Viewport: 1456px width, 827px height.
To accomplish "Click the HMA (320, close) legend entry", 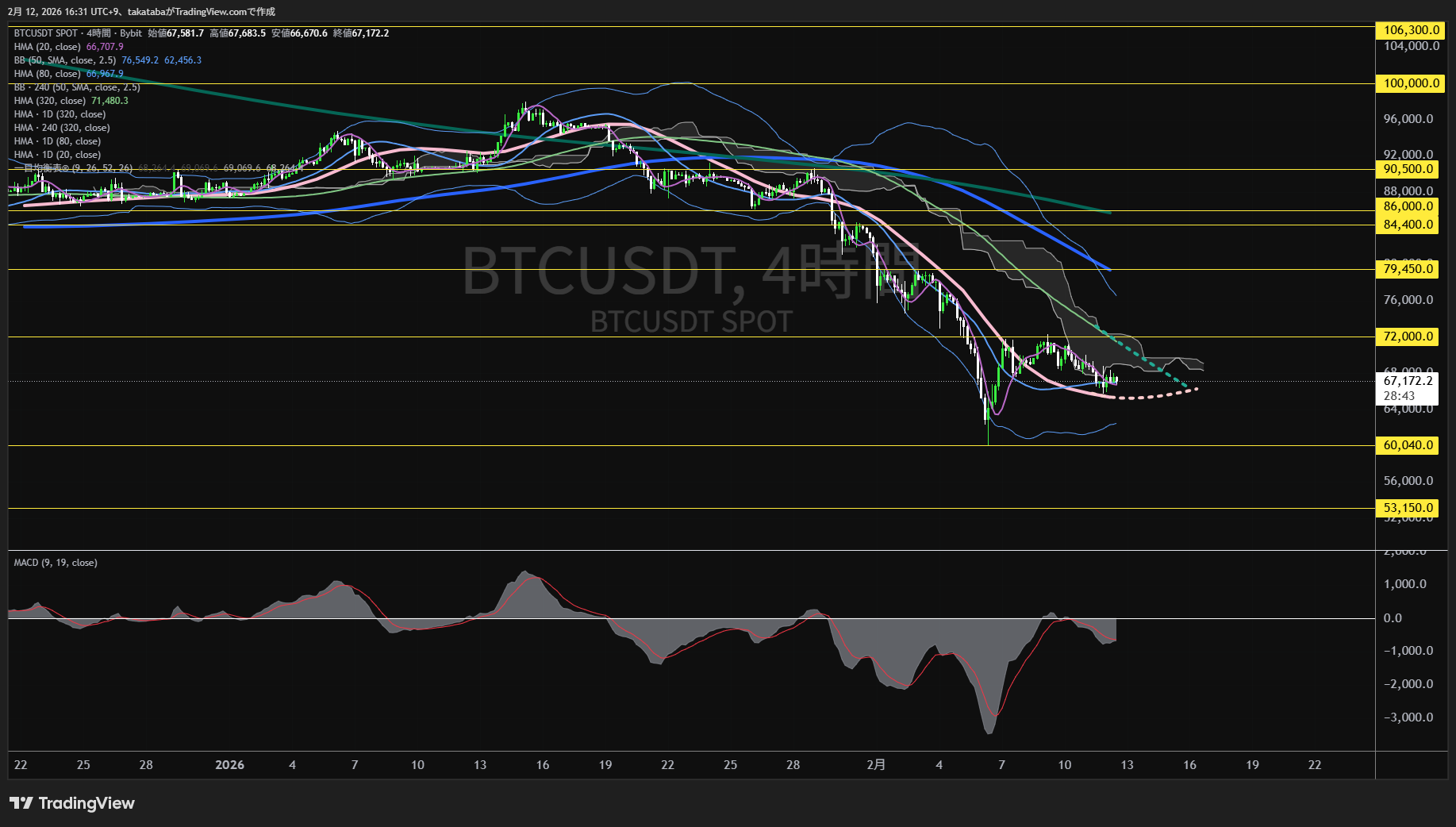I will pyautogui.click(x=48, y=100).
